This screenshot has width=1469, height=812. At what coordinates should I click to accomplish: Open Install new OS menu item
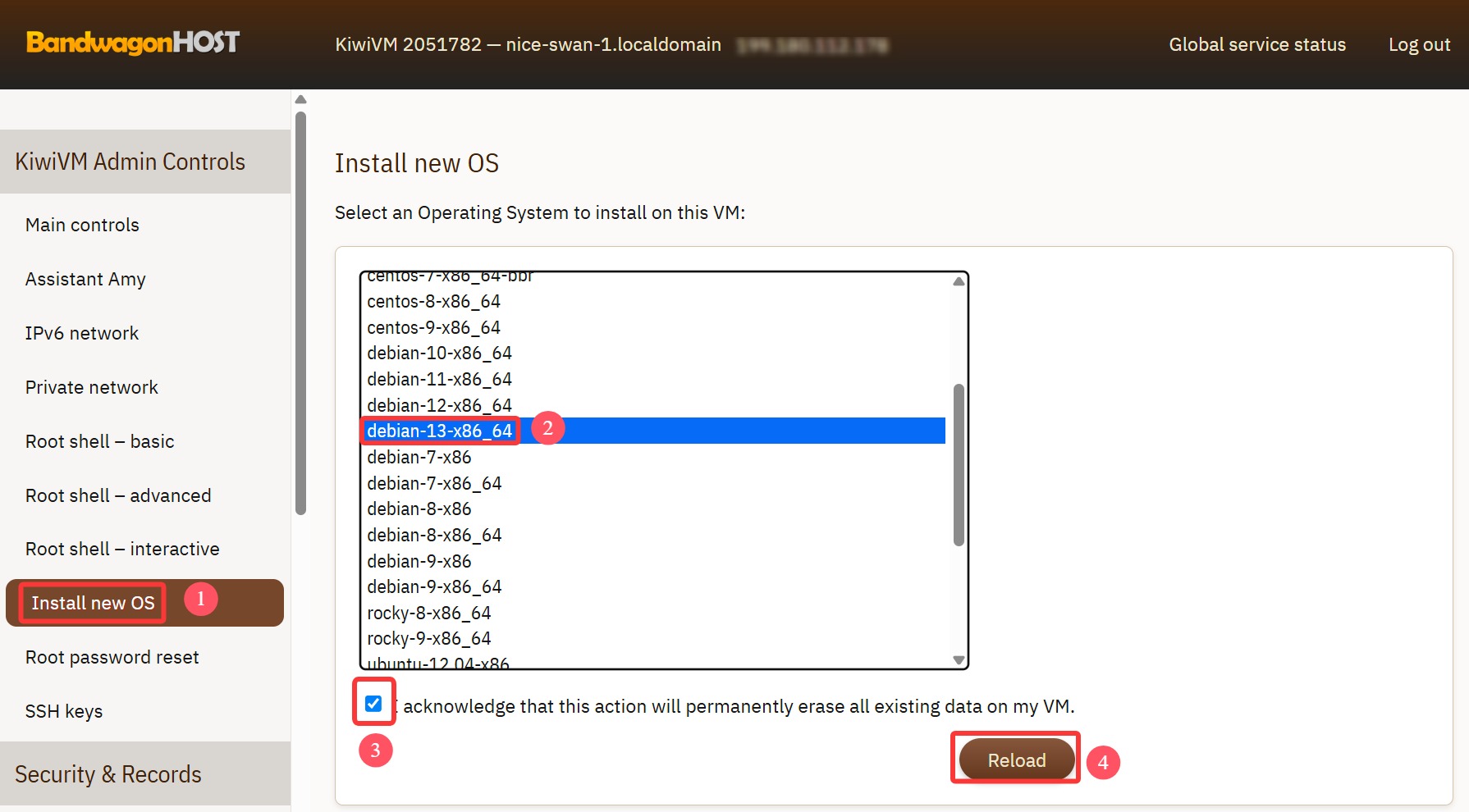93,603
